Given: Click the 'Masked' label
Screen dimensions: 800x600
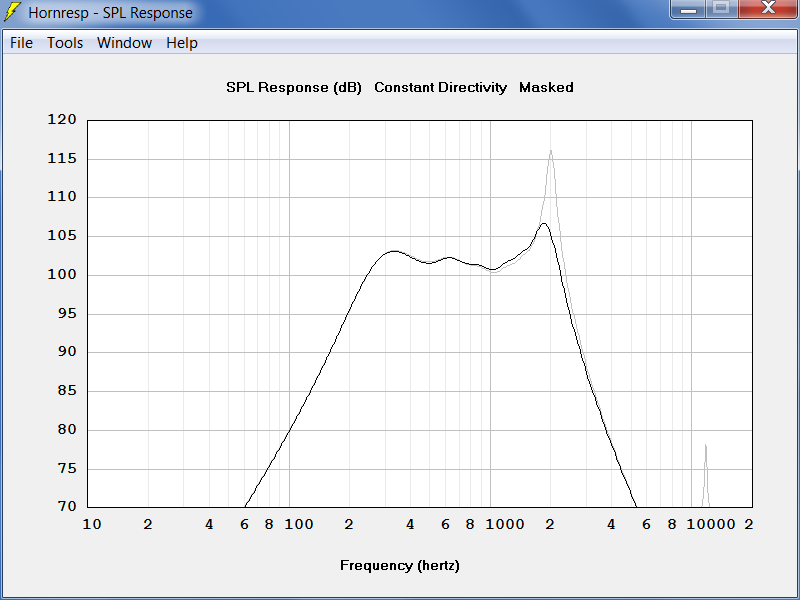Looking at the screenshot, I should 546,88.
